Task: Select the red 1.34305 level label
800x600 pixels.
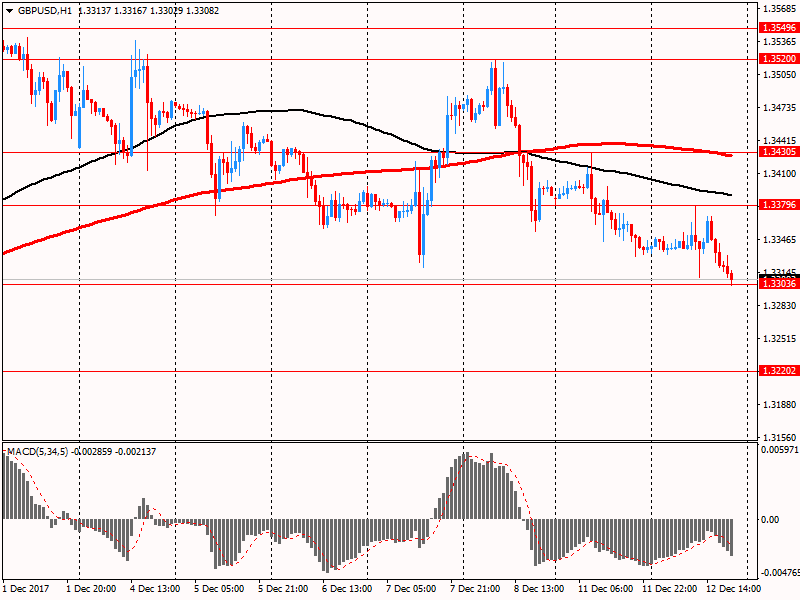Action: (779, 152)
